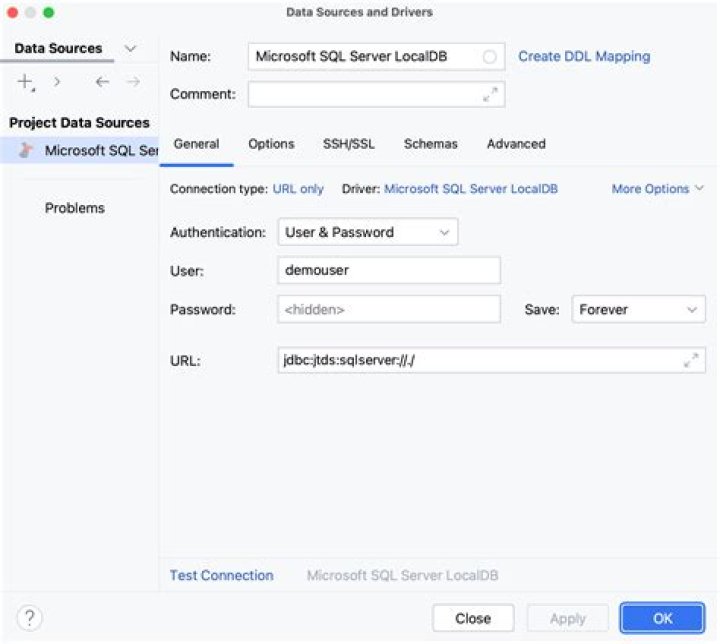
Task: Open the Schemas tab
Action: [431, 144]
